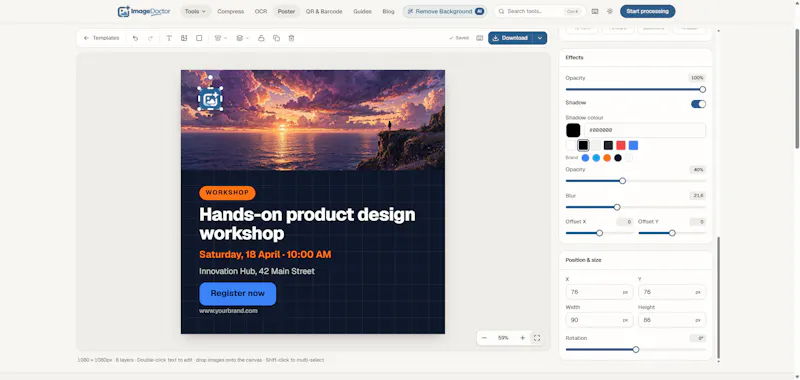This screenshot has height=380, width=800.
Task: Pick the white shadow colour swatch
Action: [x=571, y=145]
